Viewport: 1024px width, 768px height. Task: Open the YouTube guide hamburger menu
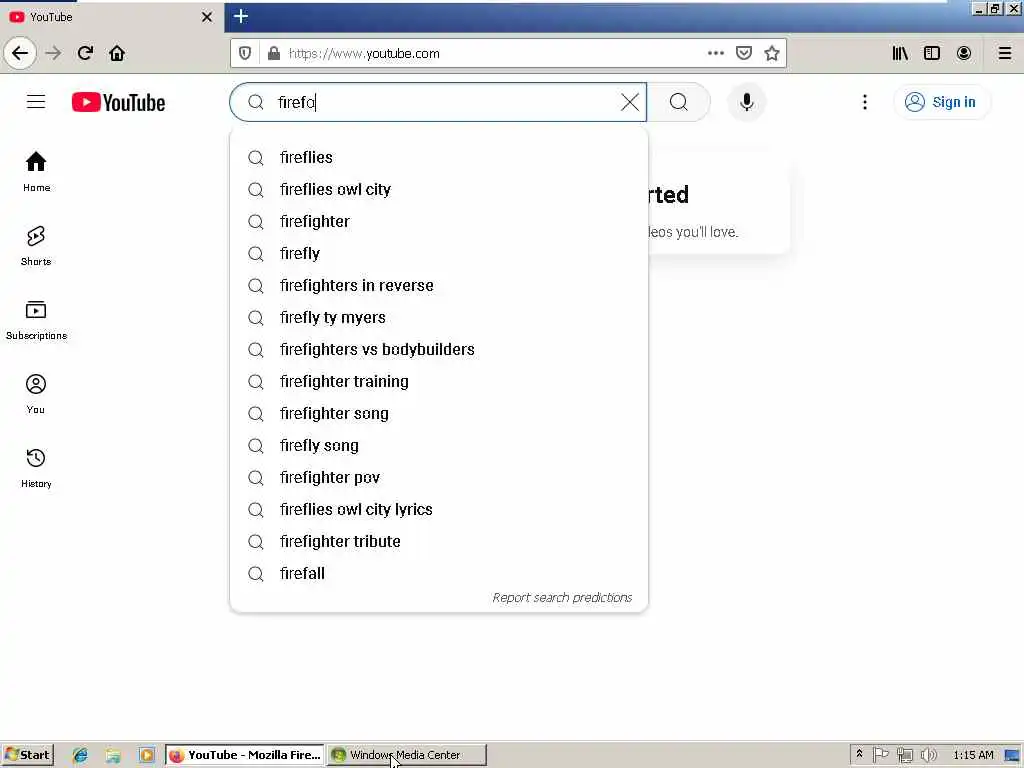(x=36, y=102)
